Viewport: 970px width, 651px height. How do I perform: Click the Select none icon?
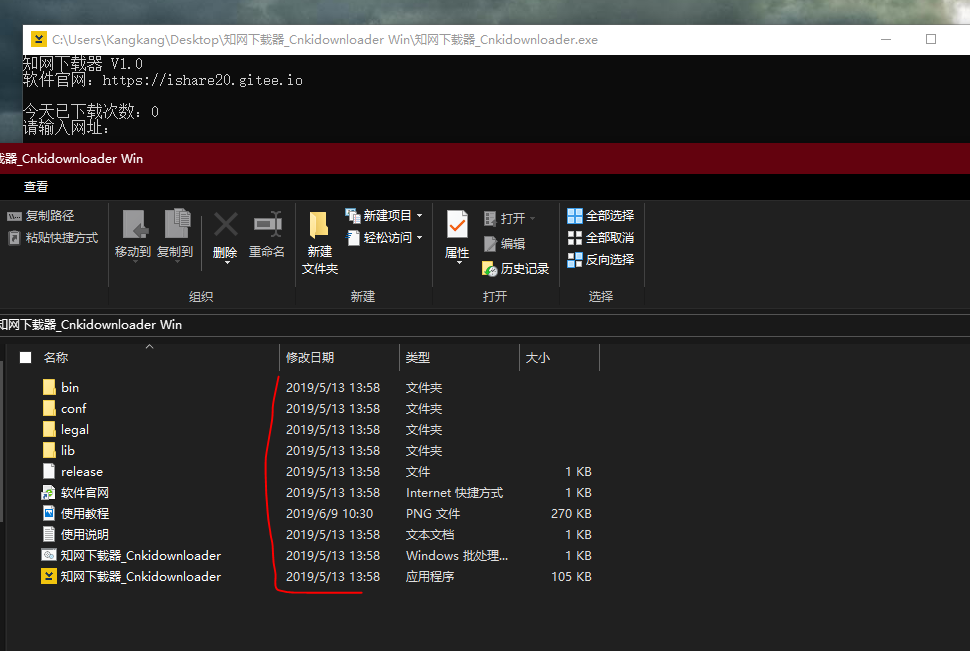(x=575, y=238)
